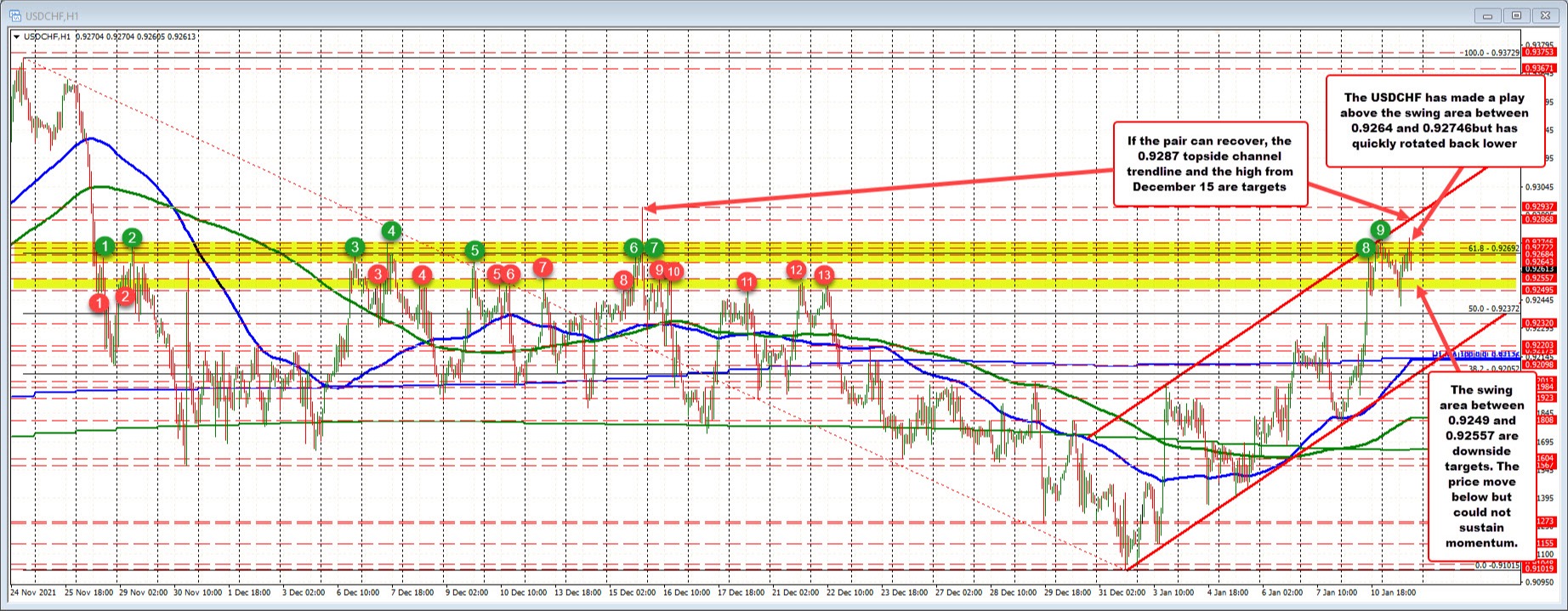
Task: Select the Fibonacci label 50.0 - 0.92372
Action: pos(1494,308)
